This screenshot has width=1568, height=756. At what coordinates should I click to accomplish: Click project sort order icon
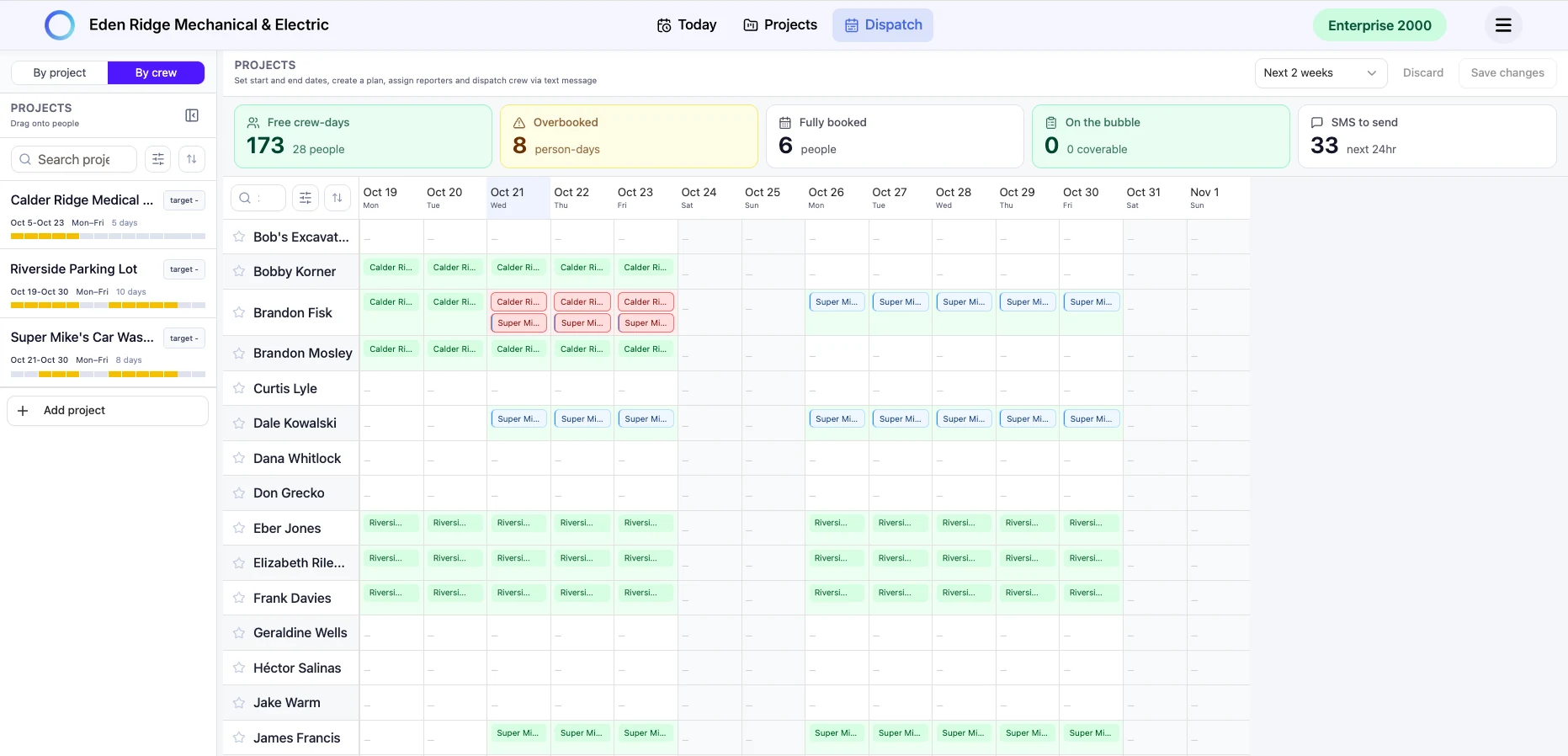point(192,159)
